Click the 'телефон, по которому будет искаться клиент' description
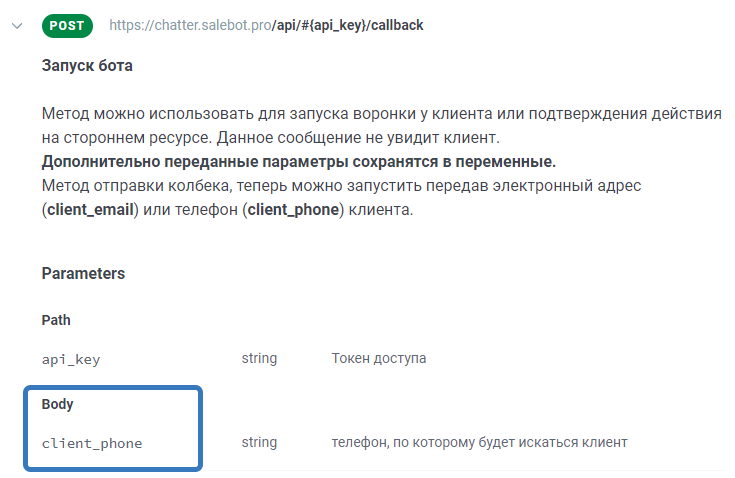Screen dimensions: 735x478 click(479, 442)
